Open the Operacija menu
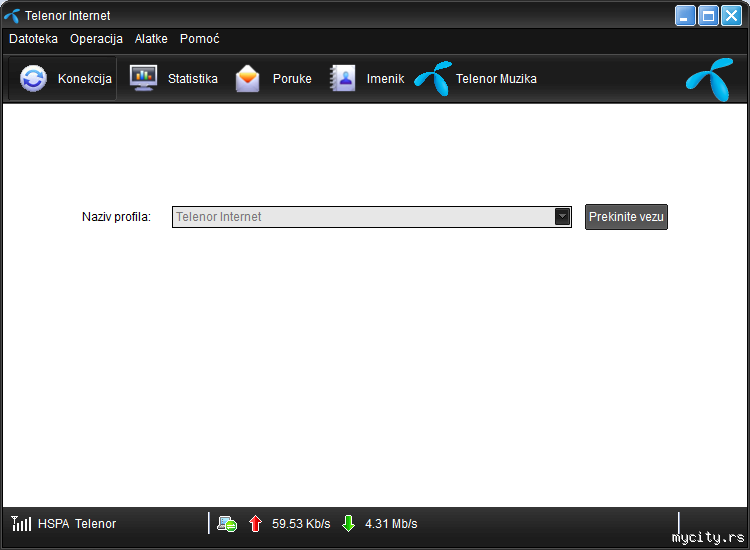 pyautogui.click(x=96, y=39)
